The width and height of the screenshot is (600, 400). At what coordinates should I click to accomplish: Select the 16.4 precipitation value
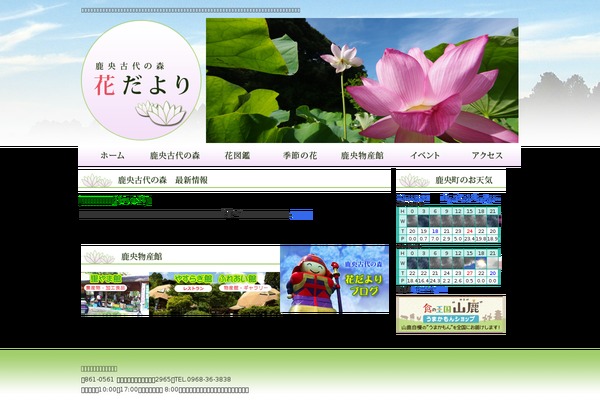(424, 281)
